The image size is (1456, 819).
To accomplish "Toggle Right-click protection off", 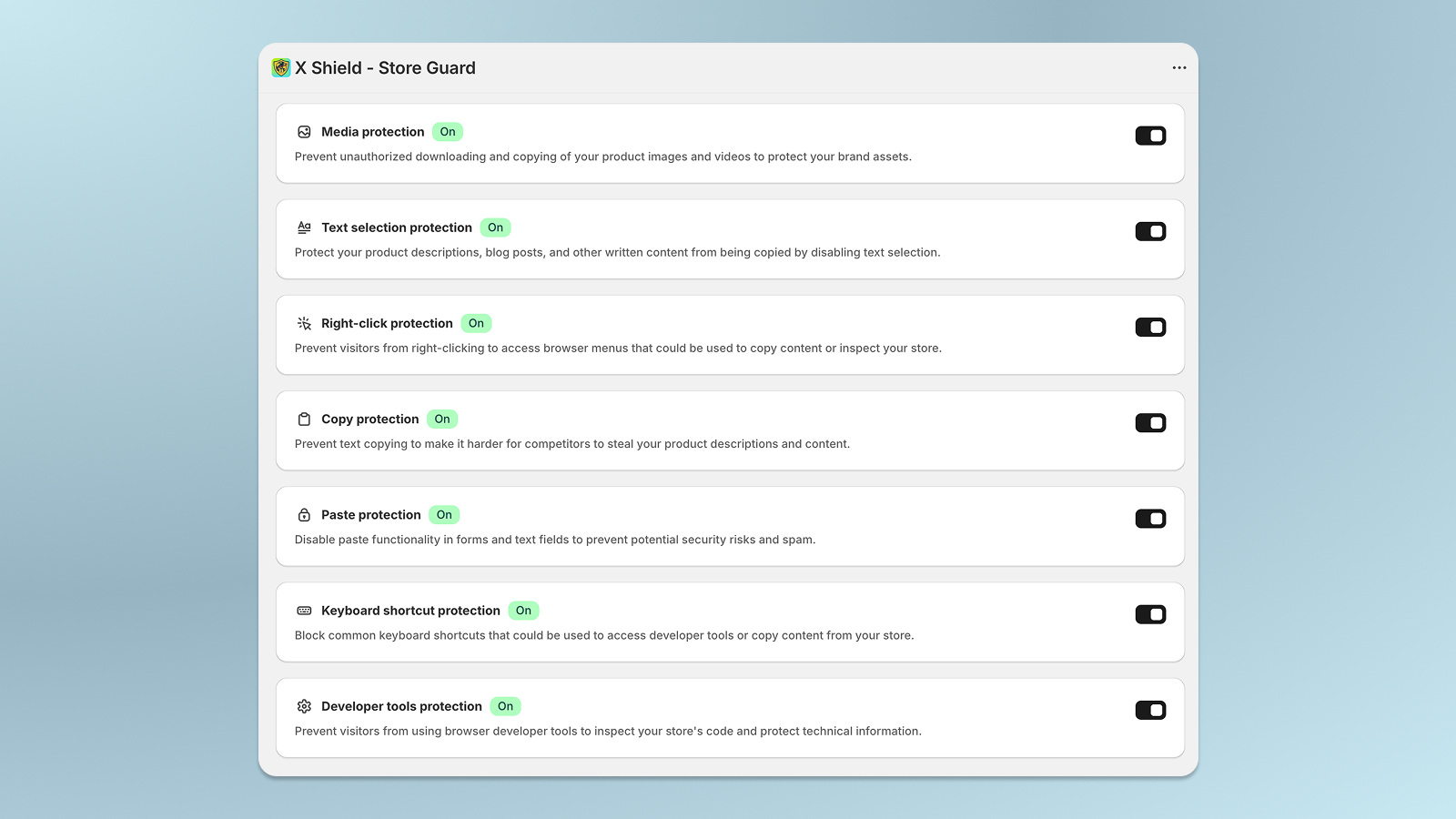I will [x=1150, y=327].
